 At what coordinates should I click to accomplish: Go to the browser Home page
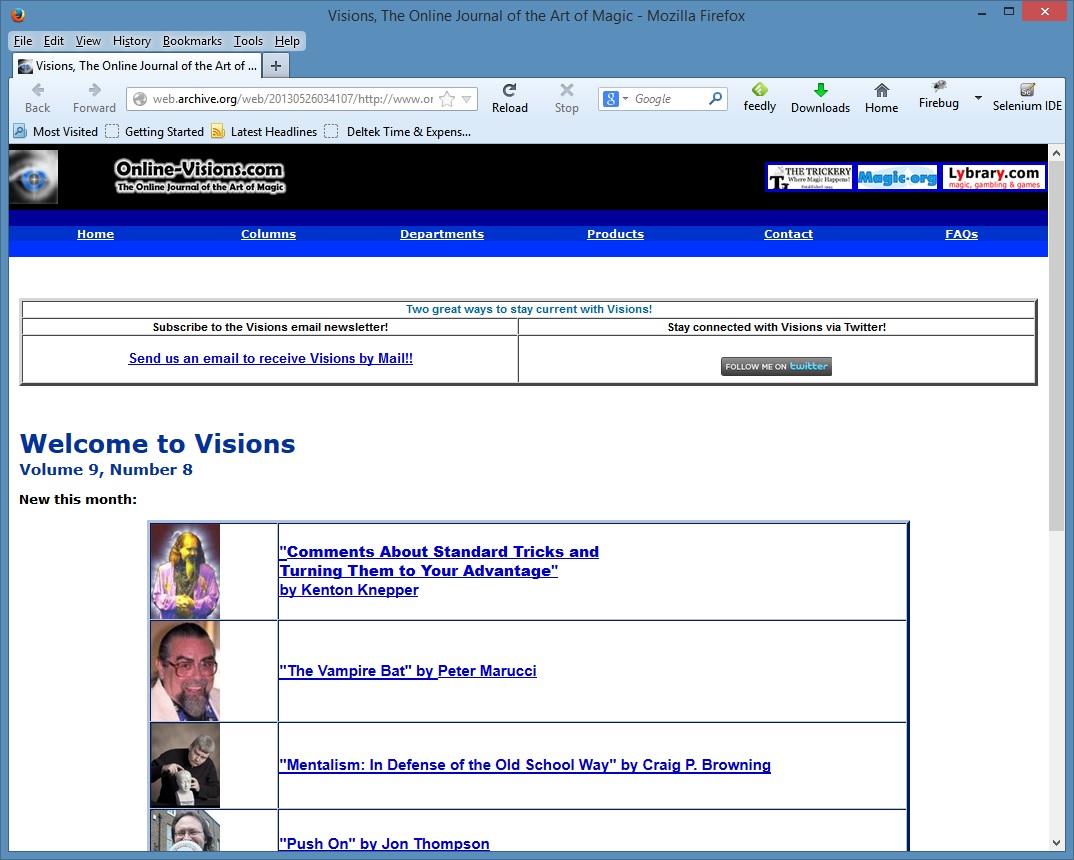coord(881,97)
